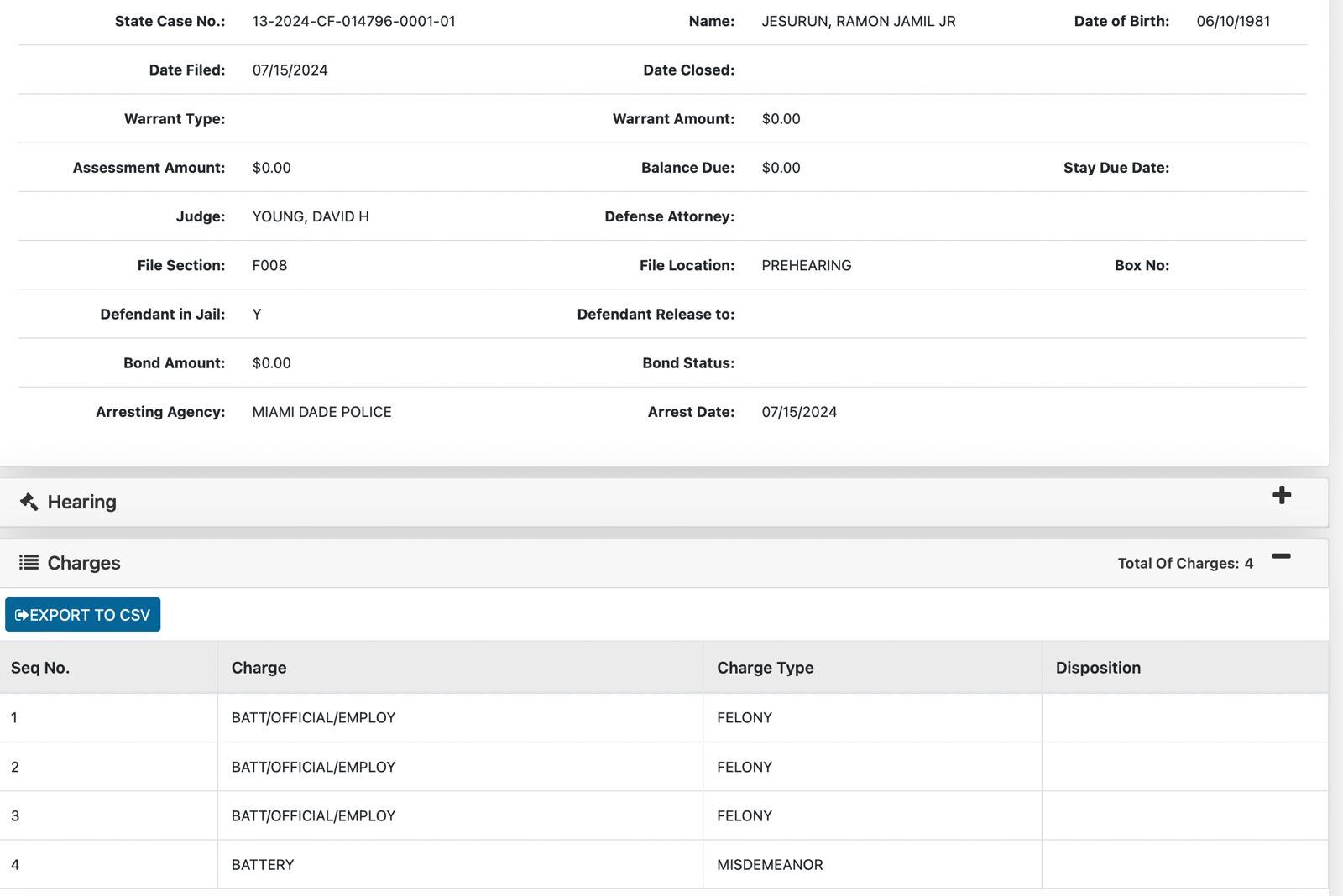Click the Hearing panel title text

[x=81, y=502]
